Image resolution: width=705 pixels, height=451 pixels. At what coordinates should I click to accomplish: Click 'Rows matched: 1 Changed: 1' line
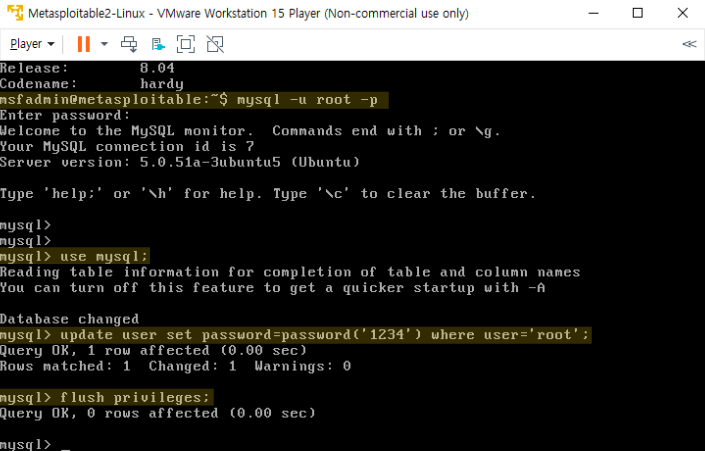click(175, 366)
